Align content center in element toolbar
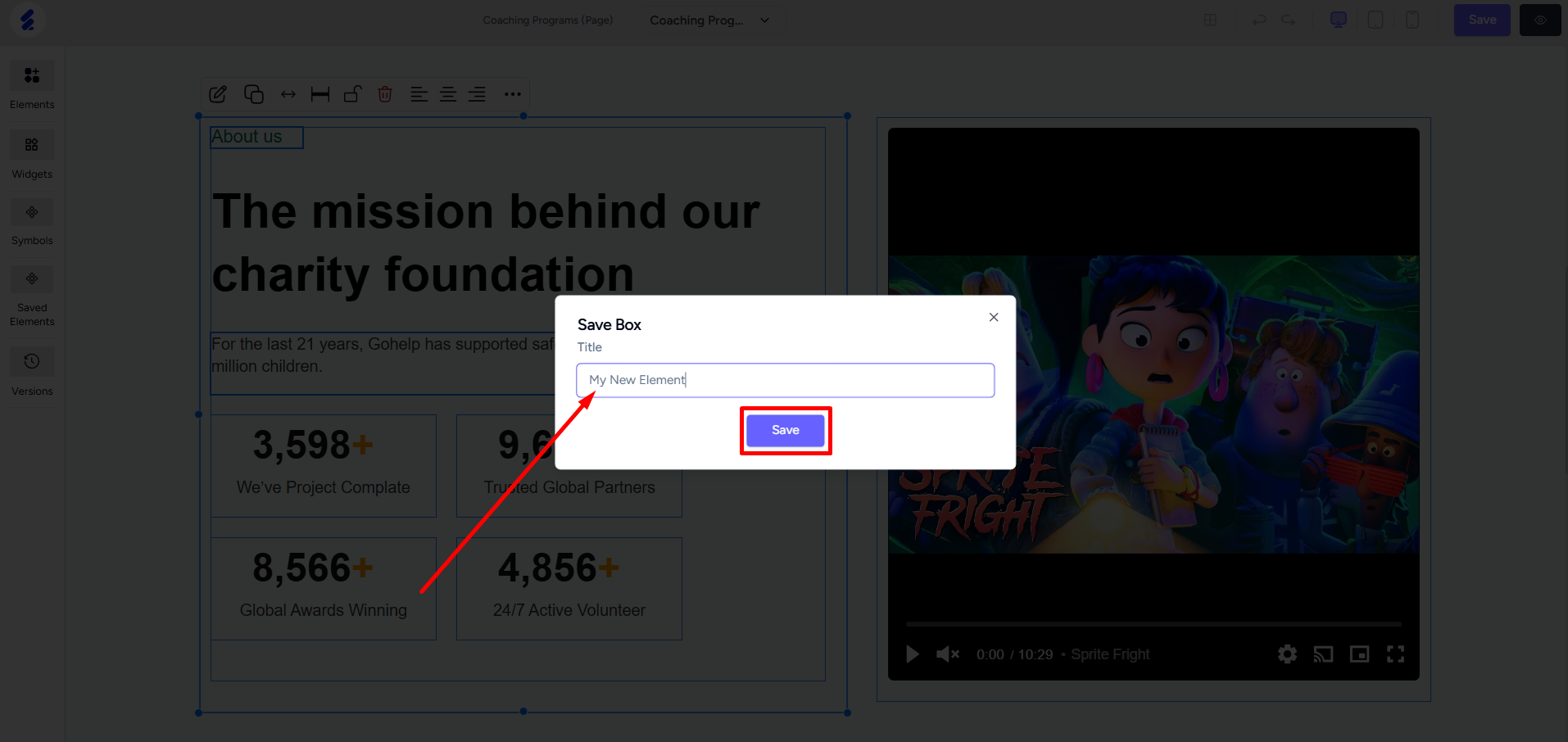The width and height of the screenshot is (1568, 742). tap(448, 94)
